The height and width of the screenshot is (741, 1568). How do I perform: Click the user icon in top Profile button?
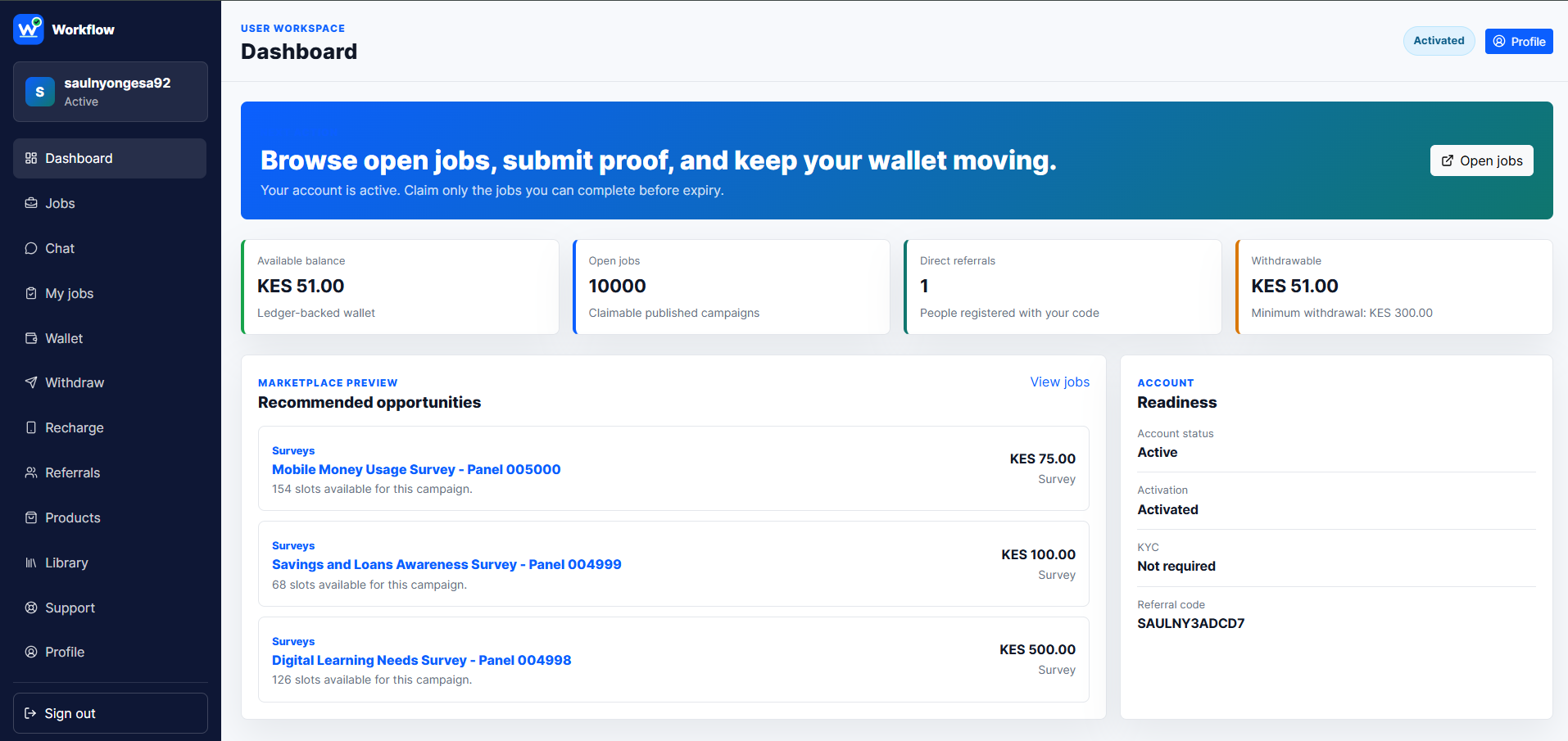1499,41
